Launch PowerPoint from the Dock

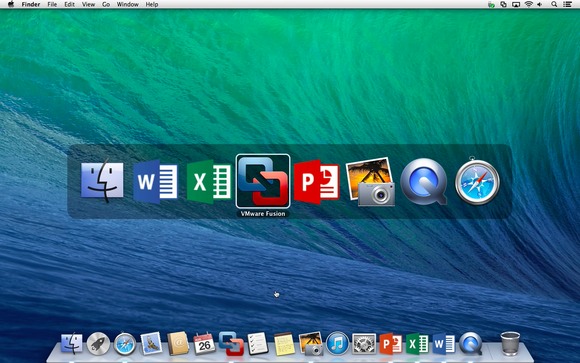point(391,344)
